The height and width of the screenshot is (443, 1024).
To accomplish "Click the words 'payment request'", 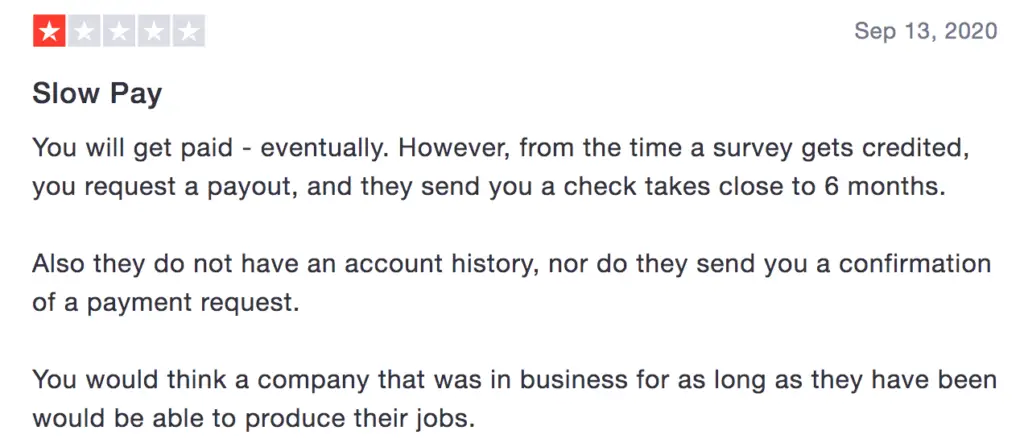I will [x=198, y=304].
